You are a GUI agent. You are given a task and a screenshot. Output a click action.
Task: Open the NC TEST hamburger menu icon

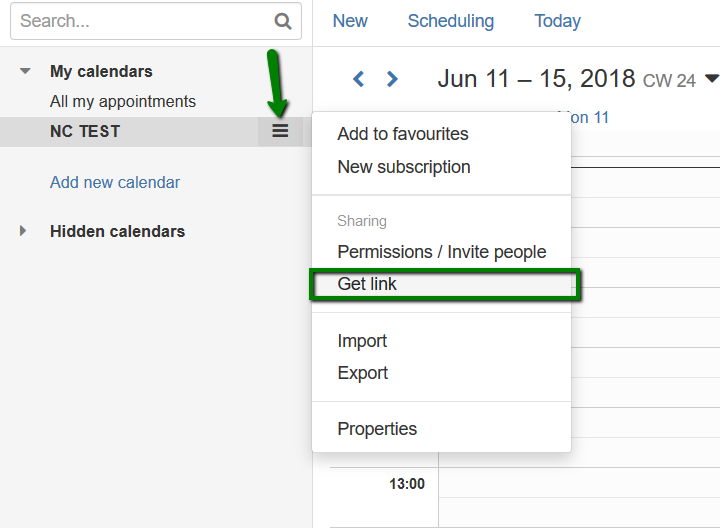280,131
